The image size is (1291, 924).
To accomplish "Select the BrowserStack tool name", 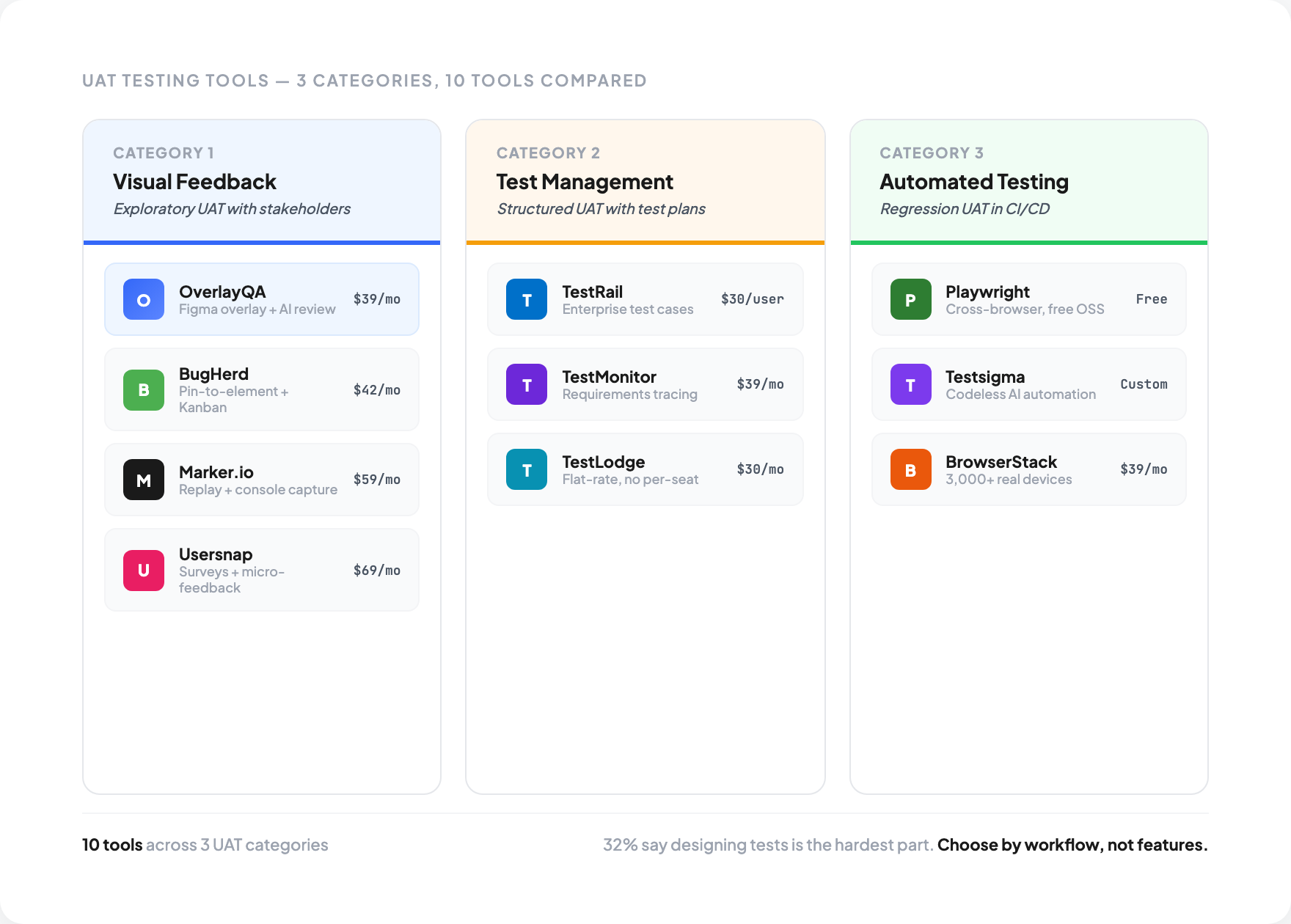I will 1001,462.
